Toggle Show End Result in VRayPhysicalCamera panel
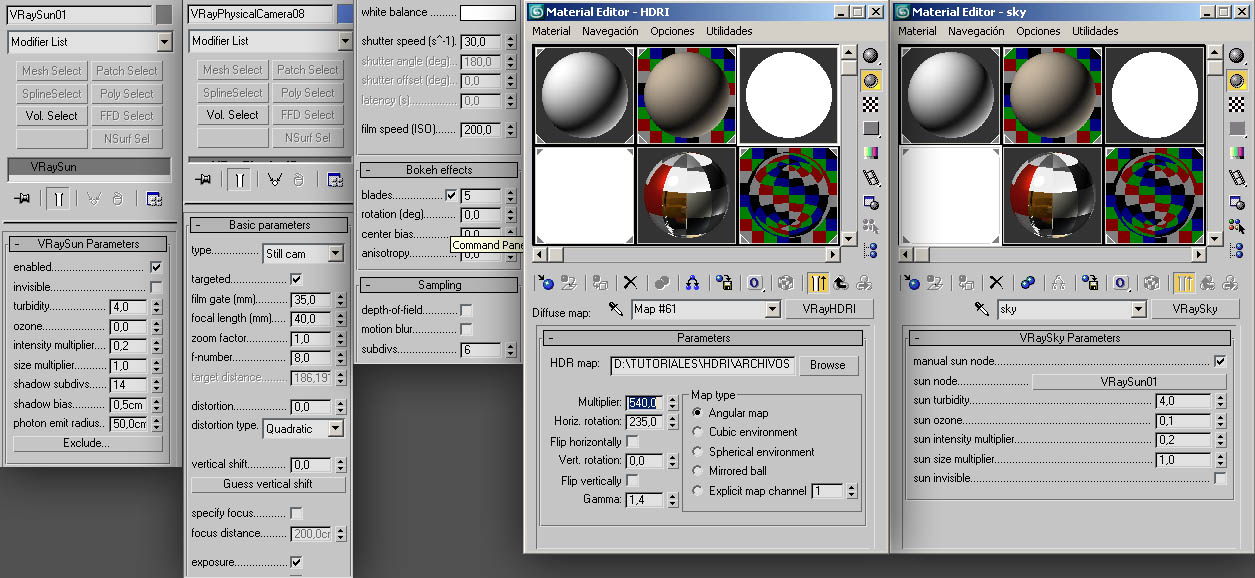Image resolution: width=1255 pixels, height=578 pixels. point(238,179)
